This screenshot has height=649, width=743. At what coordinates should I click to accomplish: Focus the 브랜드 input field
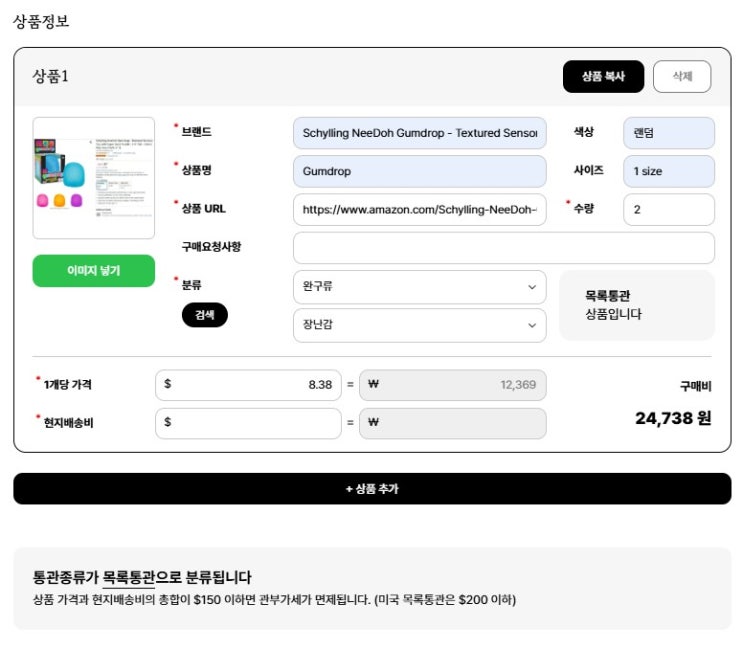click(419, 133)
